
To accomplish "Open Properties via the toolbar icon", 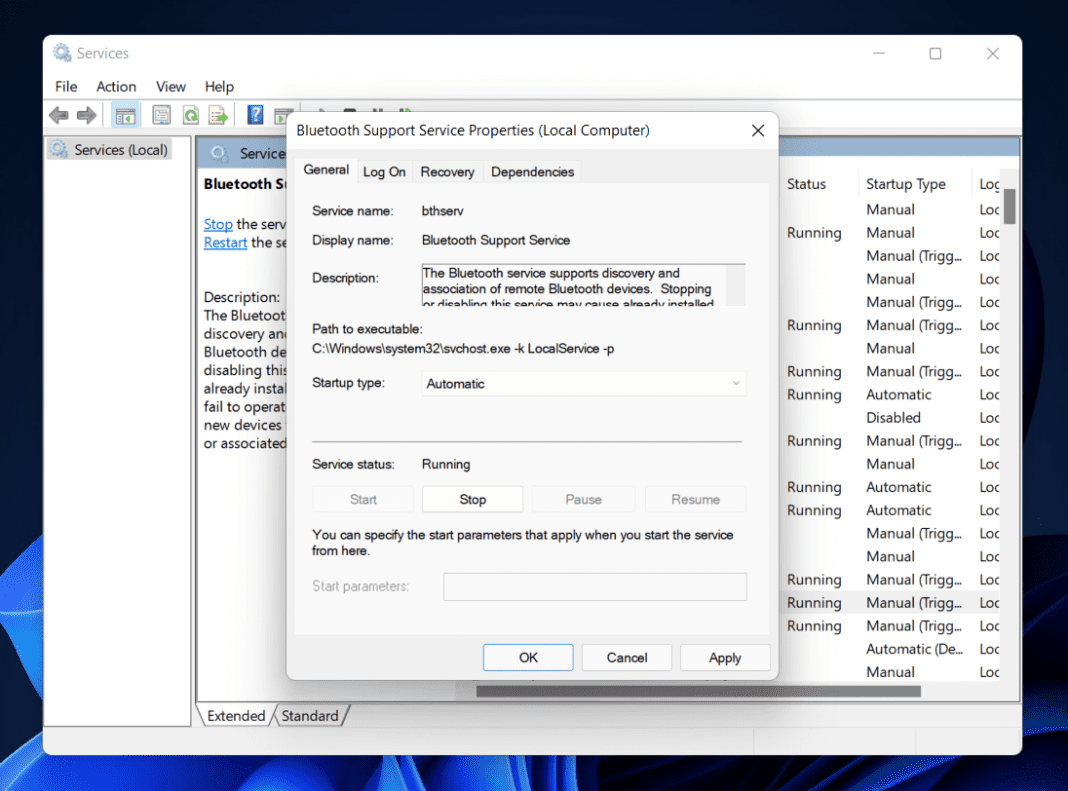I will 161,115.
